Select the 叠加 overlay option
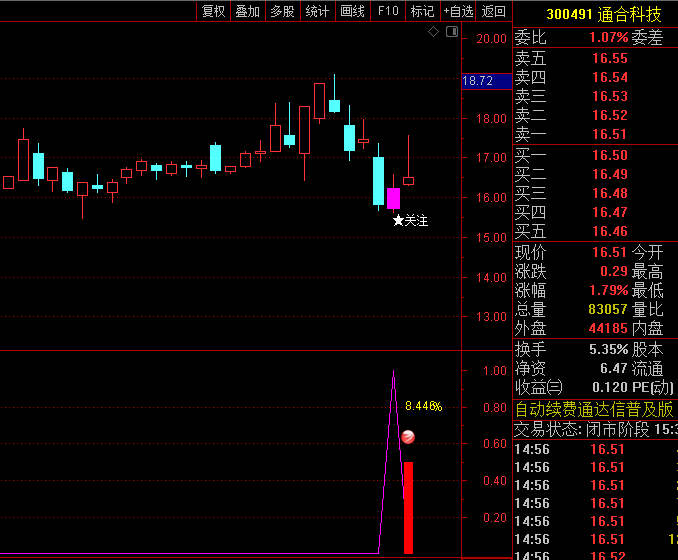 coord(248,11)
